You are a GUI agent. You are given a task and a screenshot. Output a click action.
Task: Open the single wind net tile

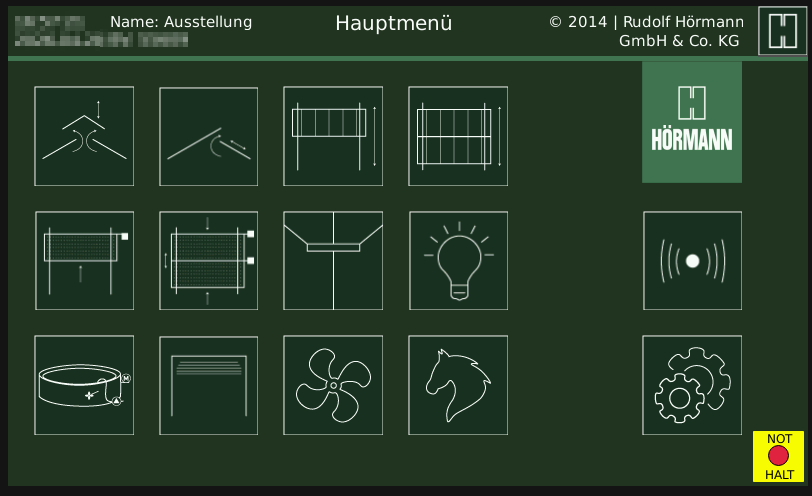tap(84, 260)
